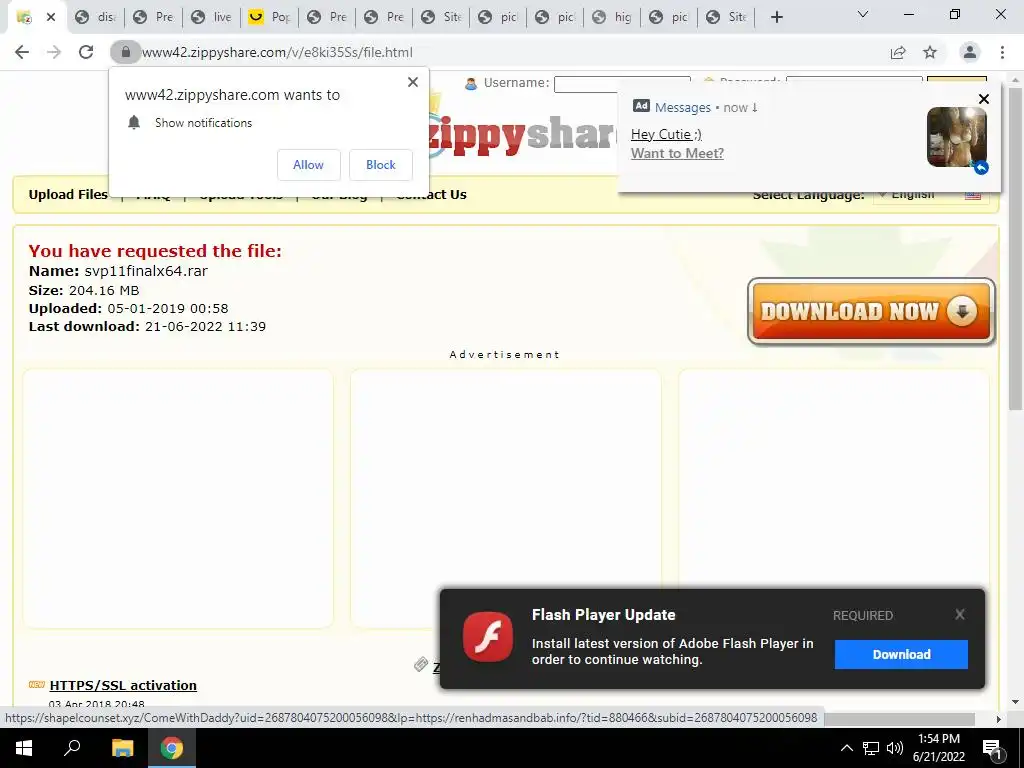Close the active Zippyshare tab

coord(51,17)
